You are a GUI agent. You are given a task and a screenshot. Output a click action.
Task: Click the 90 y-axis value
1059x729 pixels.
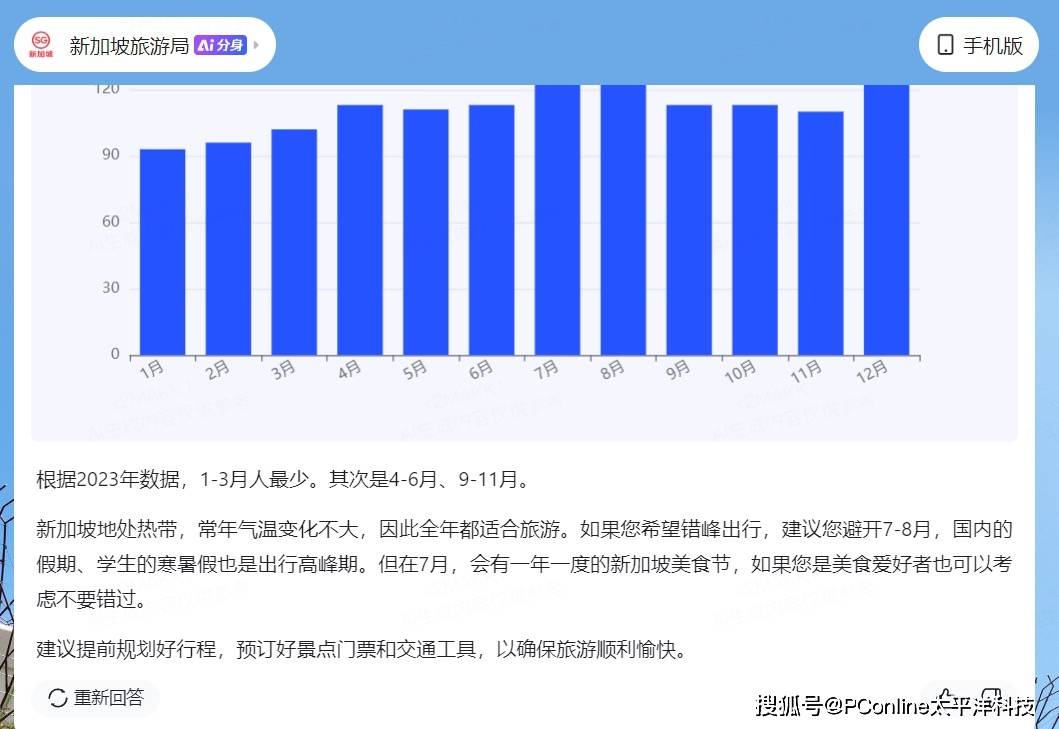point(111,155)
